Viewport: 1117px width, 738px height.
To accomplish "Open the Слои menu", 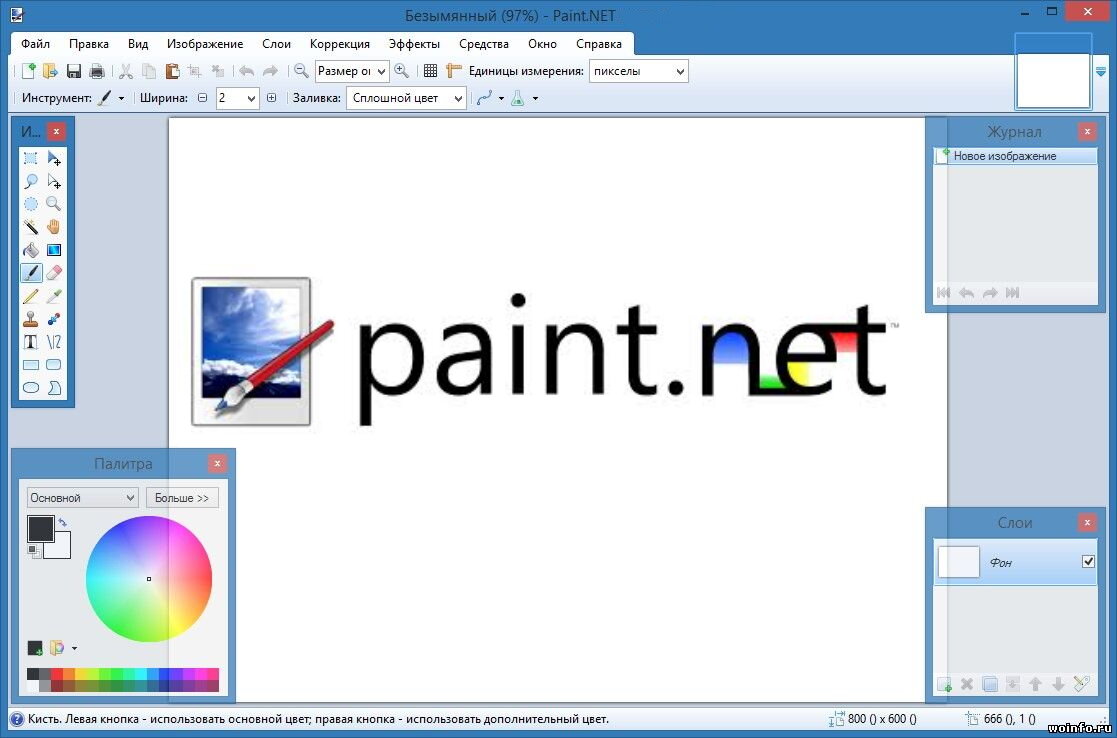I will [x=276, y=44].
